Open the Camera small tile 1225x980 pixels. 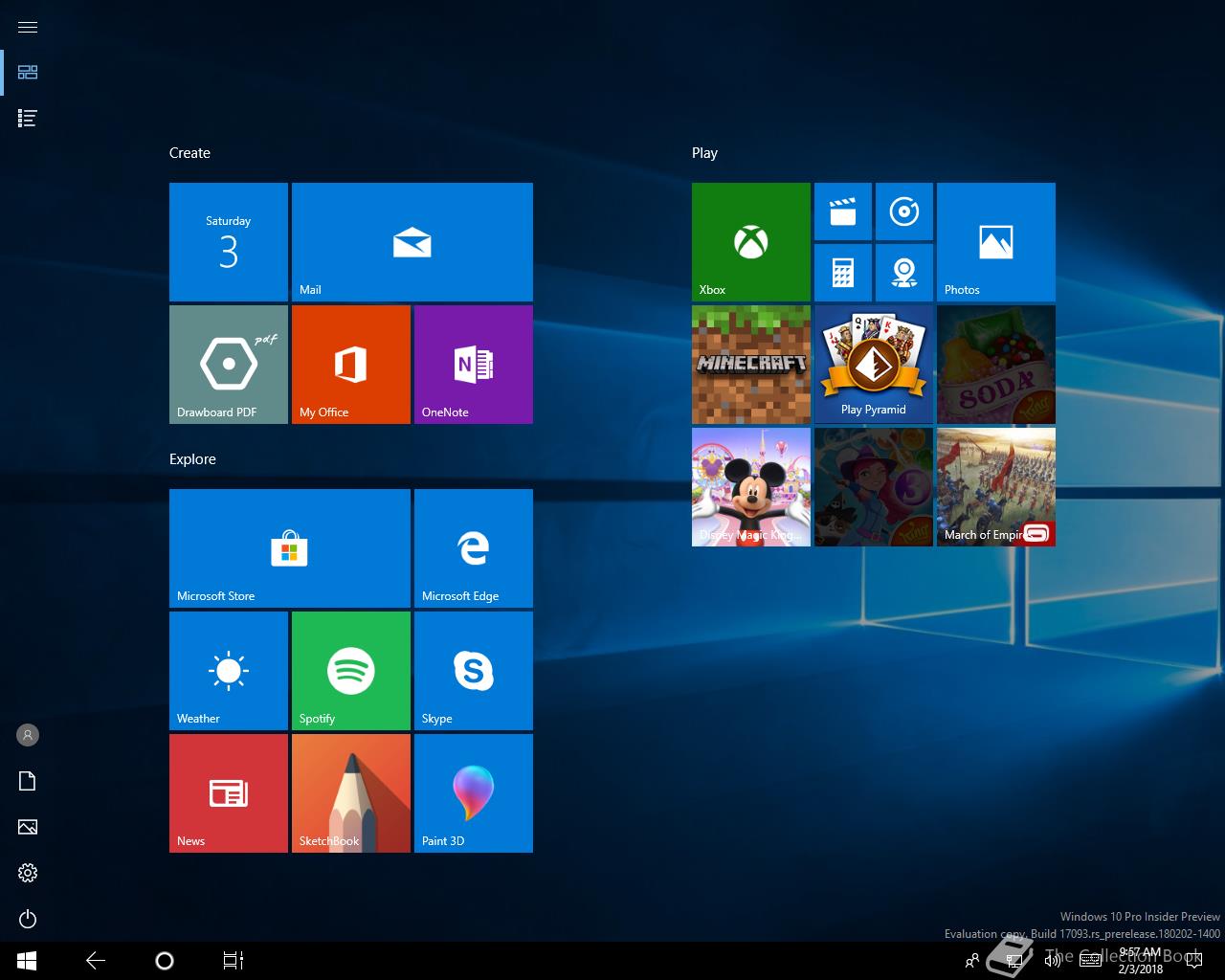[x=904, y=273]
